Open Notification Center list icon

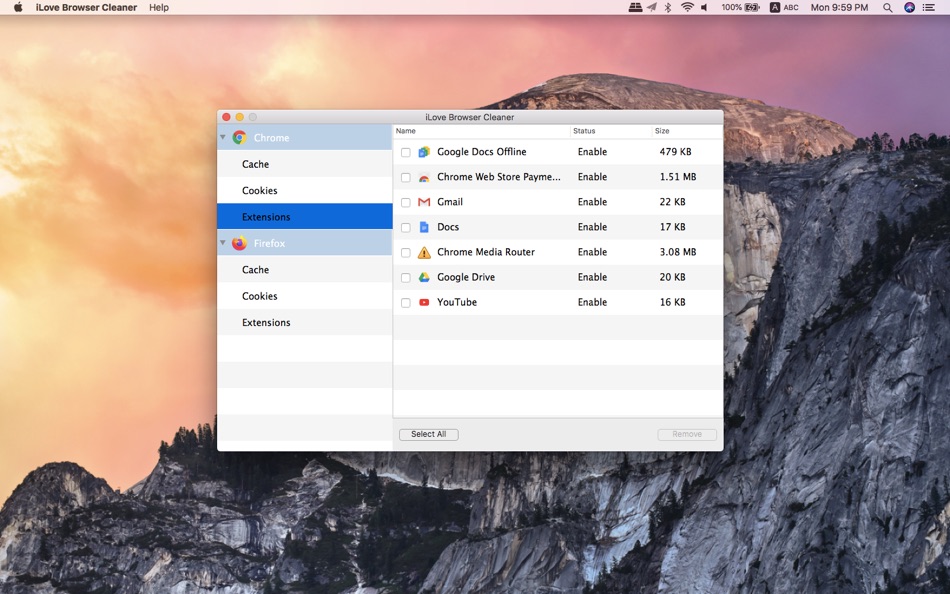point(929,7)
